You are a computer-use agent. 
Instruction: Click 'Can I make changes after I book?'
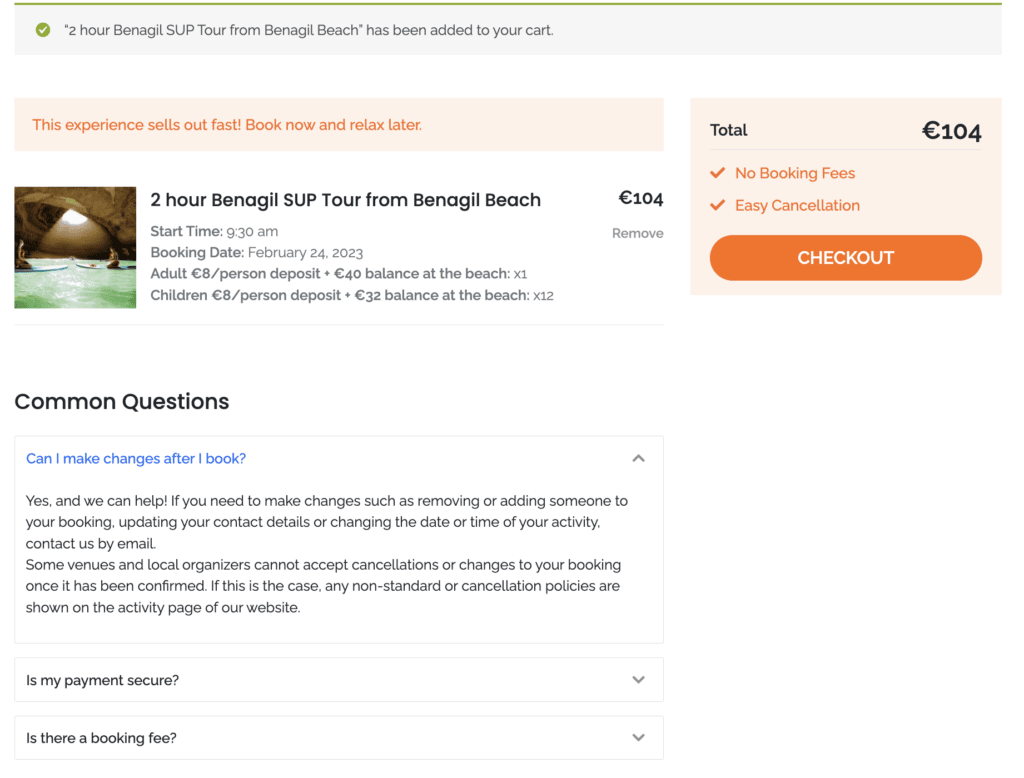[136, 459]
